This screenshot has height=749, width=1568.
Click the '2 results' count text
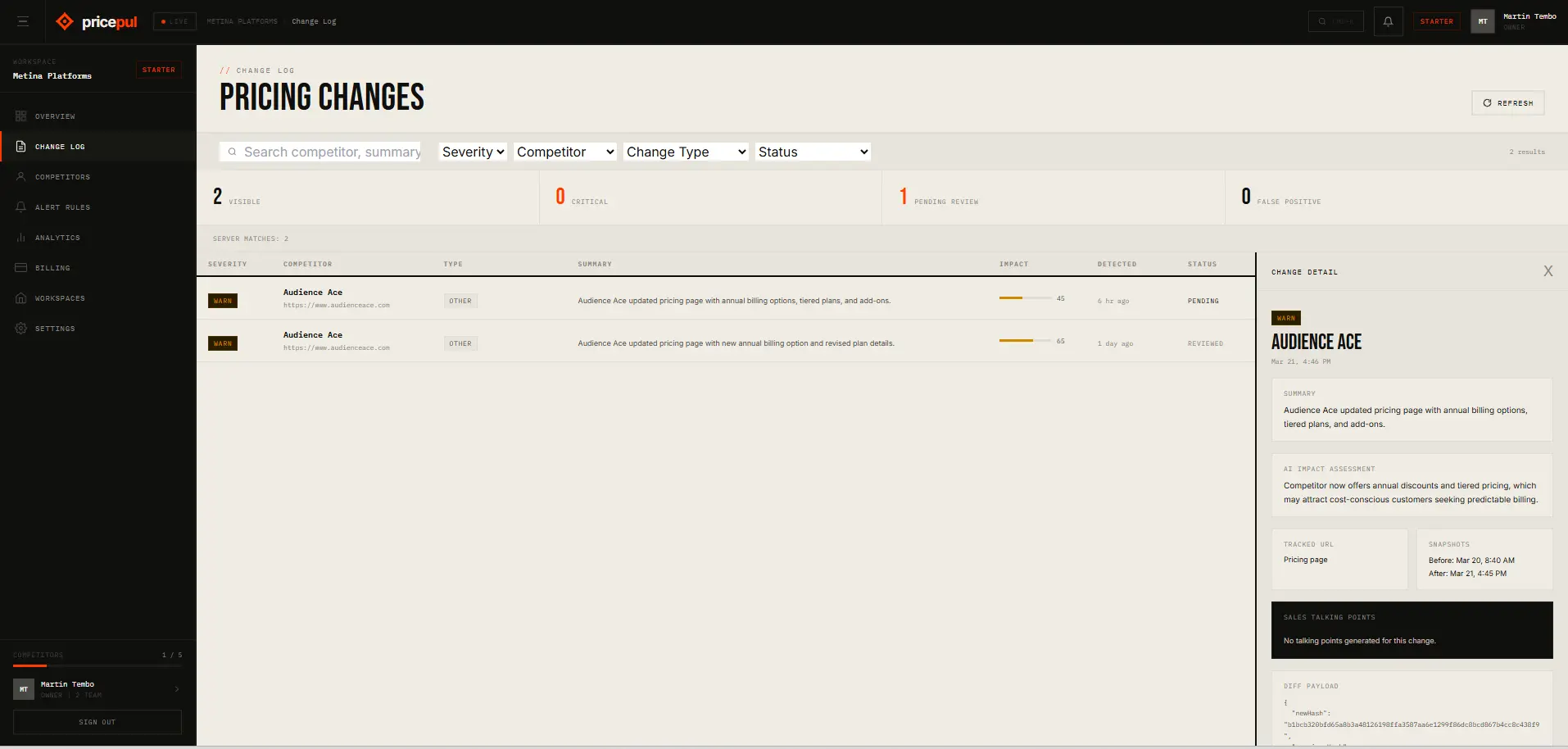point(1527,152)
